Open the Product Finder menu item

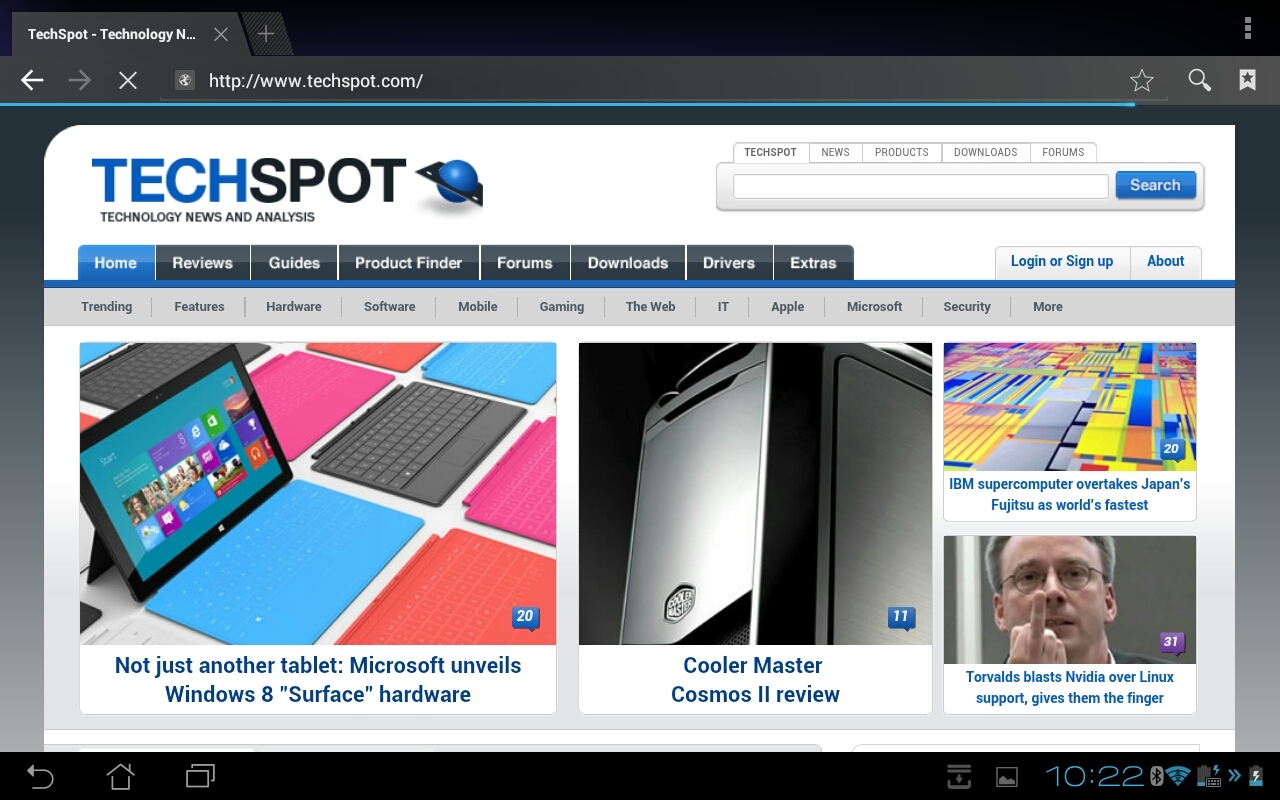[x=408, y=263]
